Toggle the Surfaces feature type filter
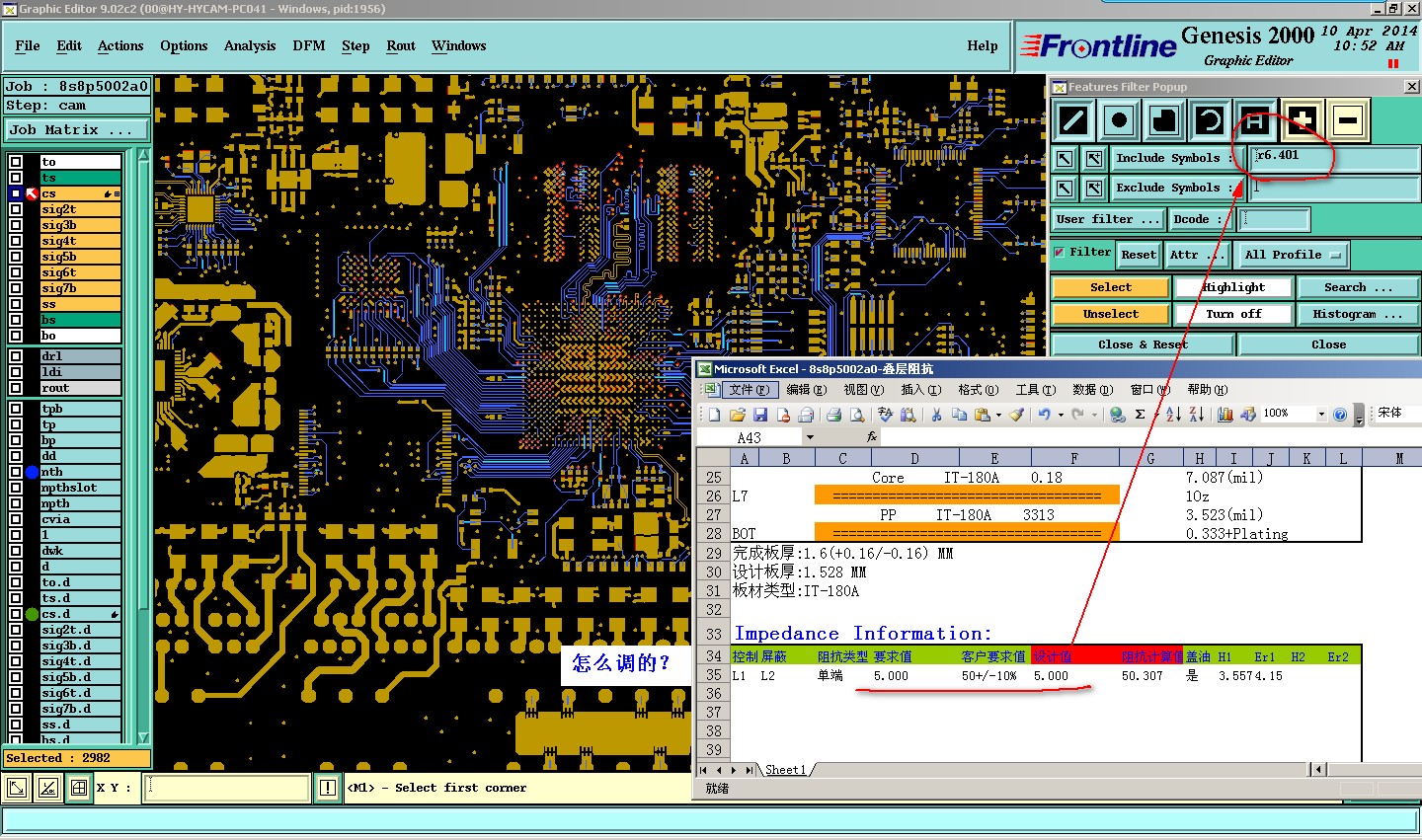Image resolution: width=1422 pixels, height=840 pixels. 1164,121
